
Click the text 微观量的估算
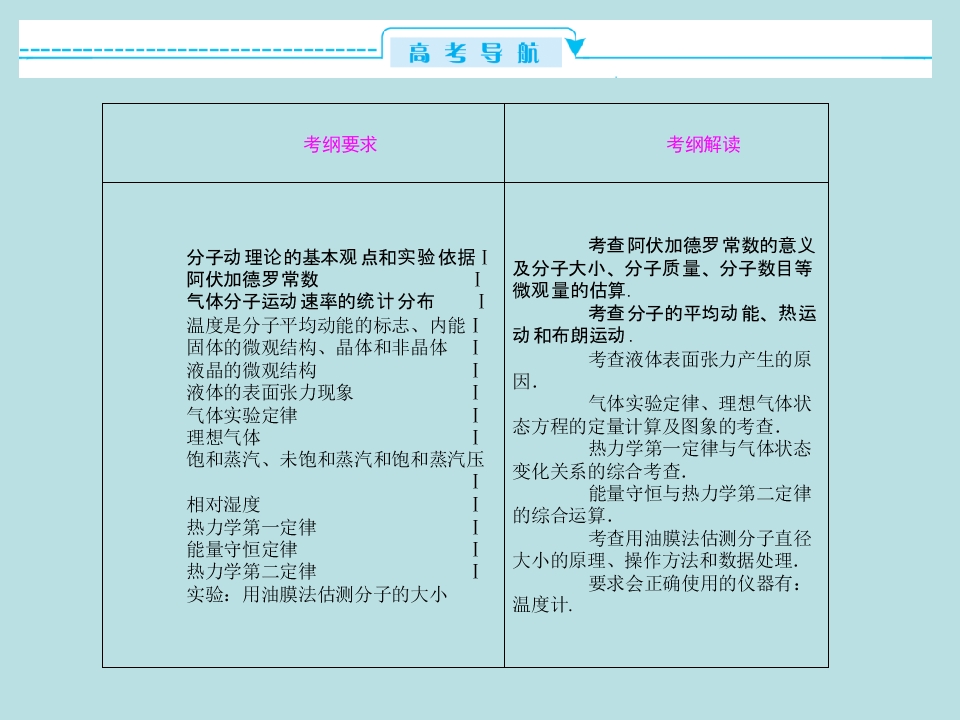point(569,290)
